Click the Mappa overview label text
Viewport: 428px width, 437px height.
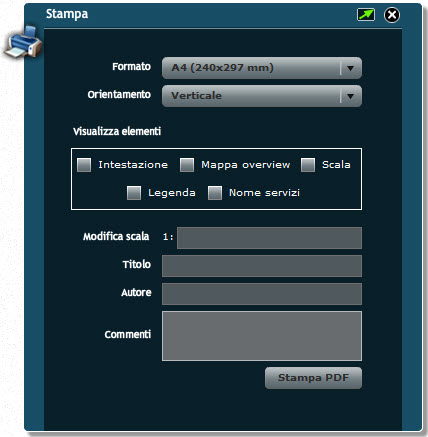(x=246, y=165)
